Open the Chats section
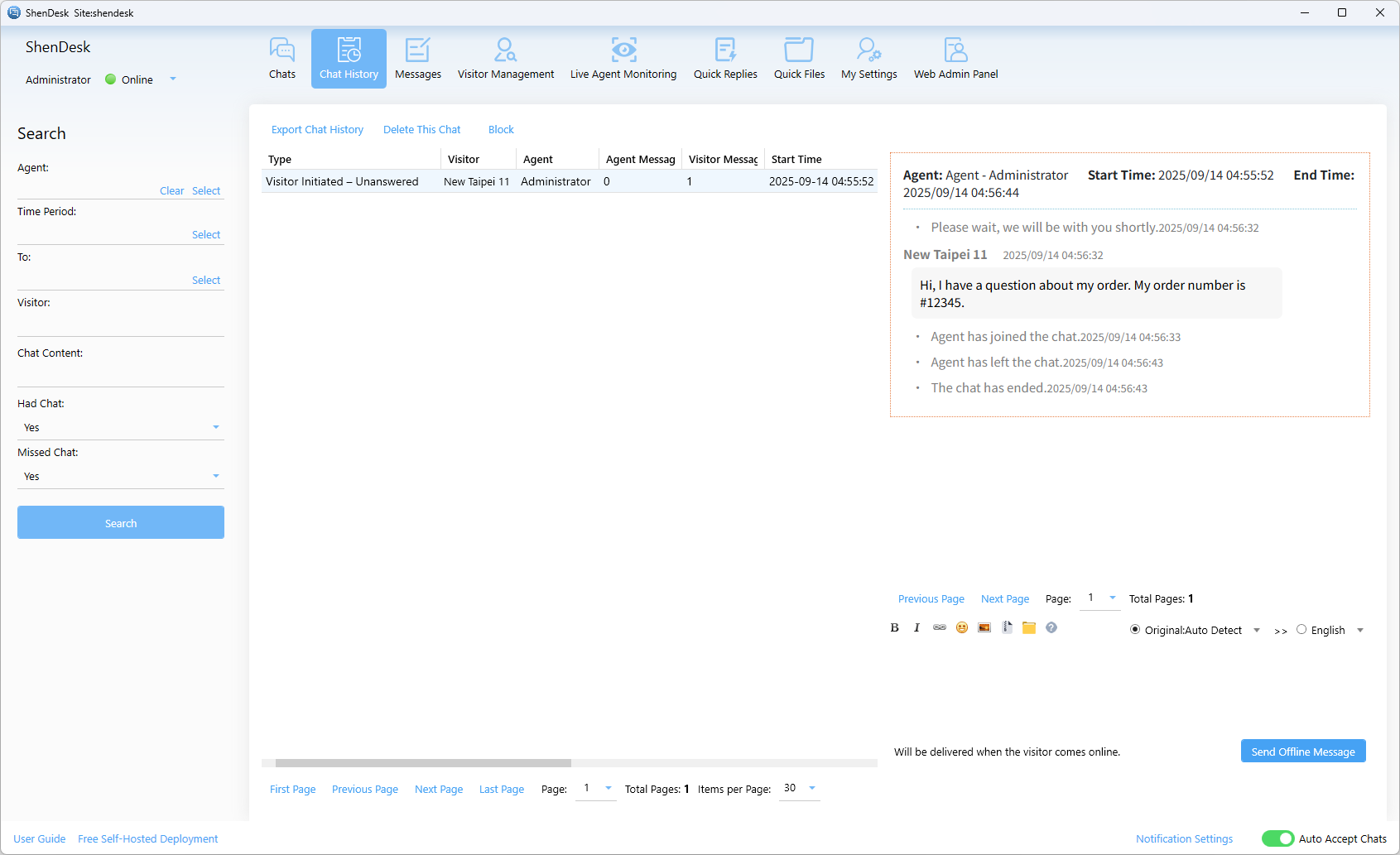1400x855 pixels. pos(281,58)
